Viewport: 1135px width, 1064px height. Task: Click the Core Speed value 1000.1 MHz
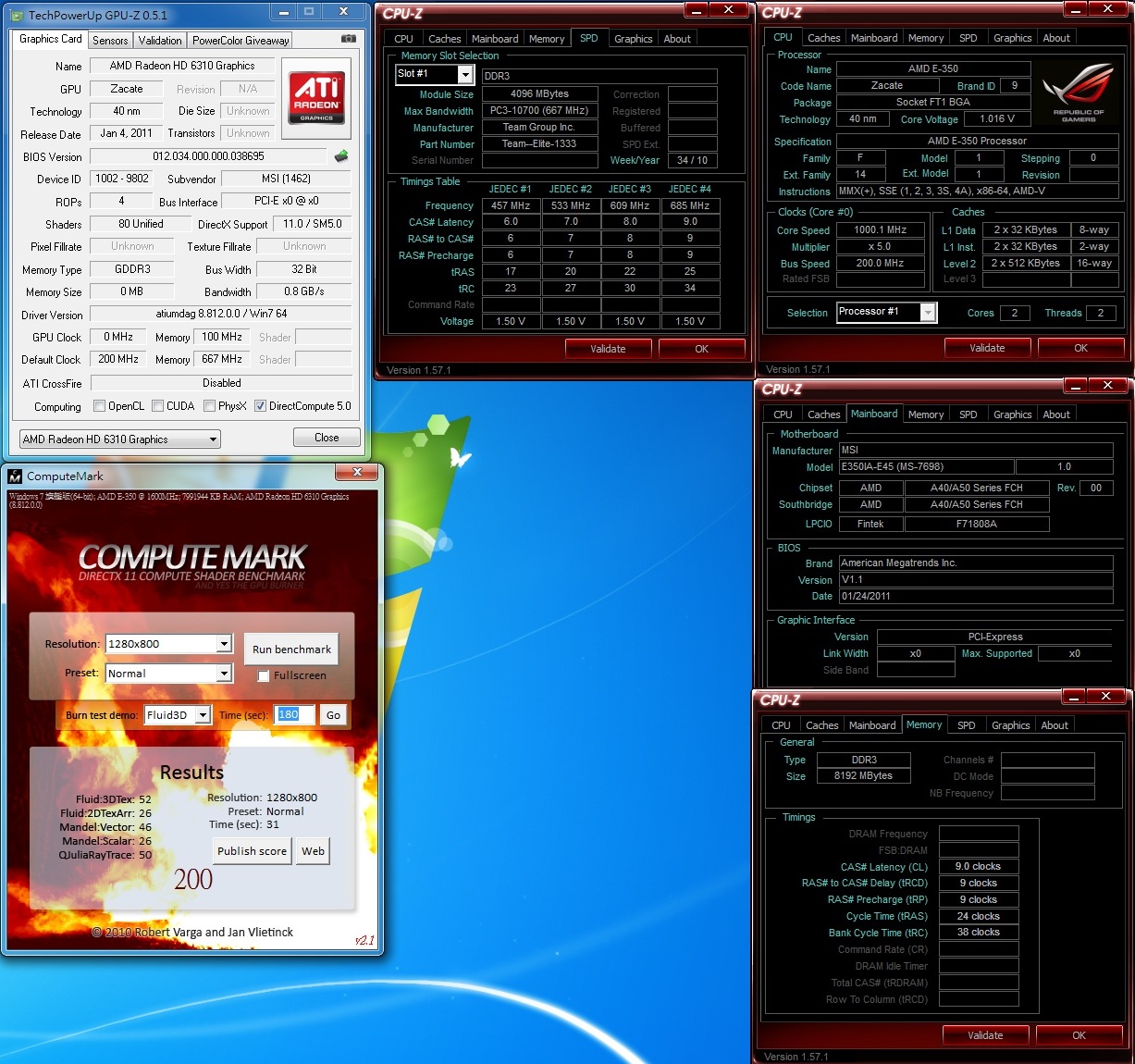[880, 230]
